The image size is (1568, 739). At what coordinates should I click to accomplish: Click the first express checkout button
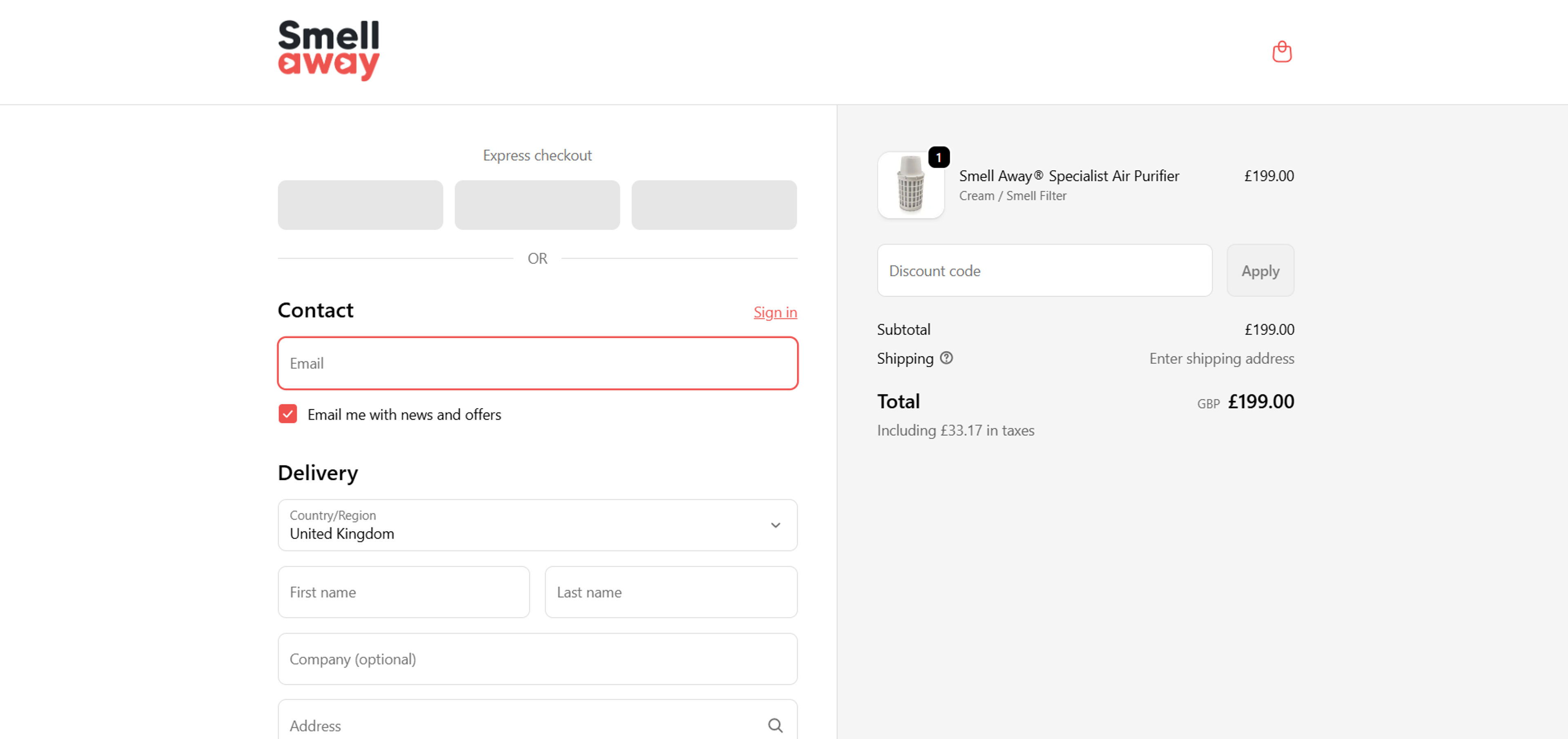click(360, 205)
